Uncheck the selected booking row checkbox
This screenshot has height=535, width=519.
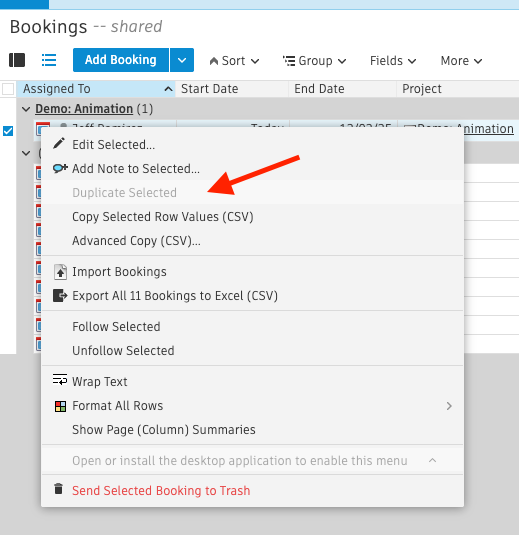click(8, 131)
